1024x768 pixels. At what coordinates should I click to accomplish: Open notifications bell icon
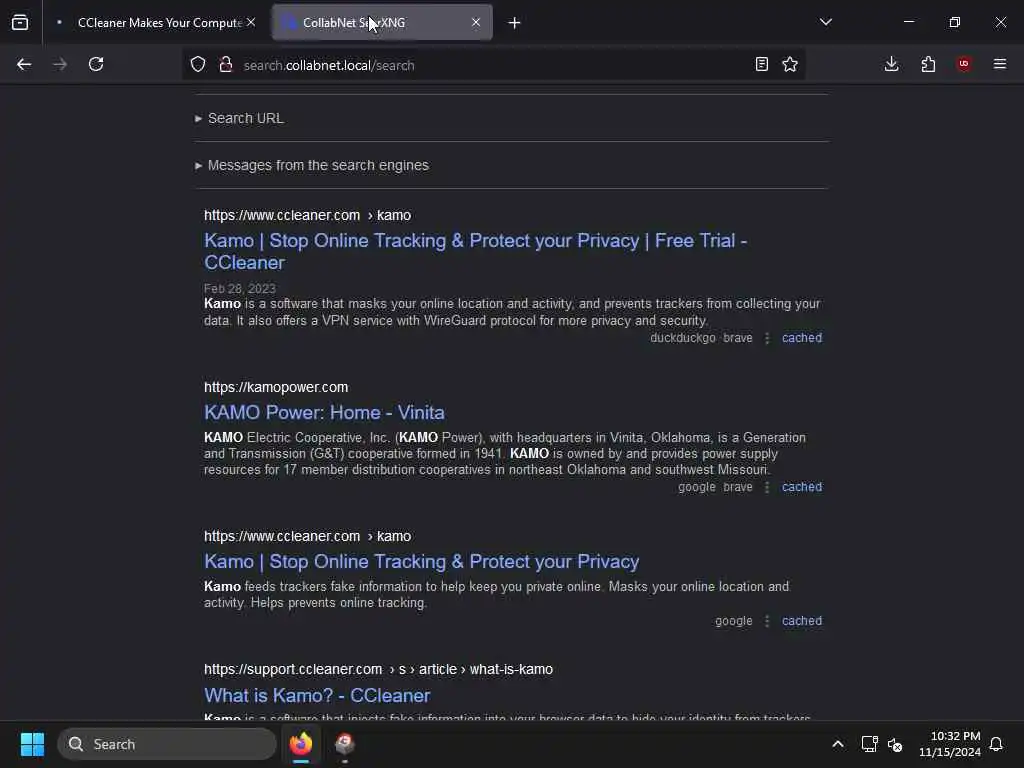pos(996,744)
